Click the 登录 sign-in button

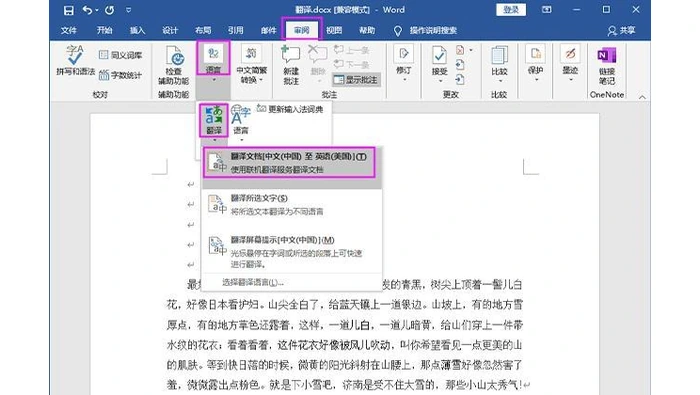[x=511, y=10]
